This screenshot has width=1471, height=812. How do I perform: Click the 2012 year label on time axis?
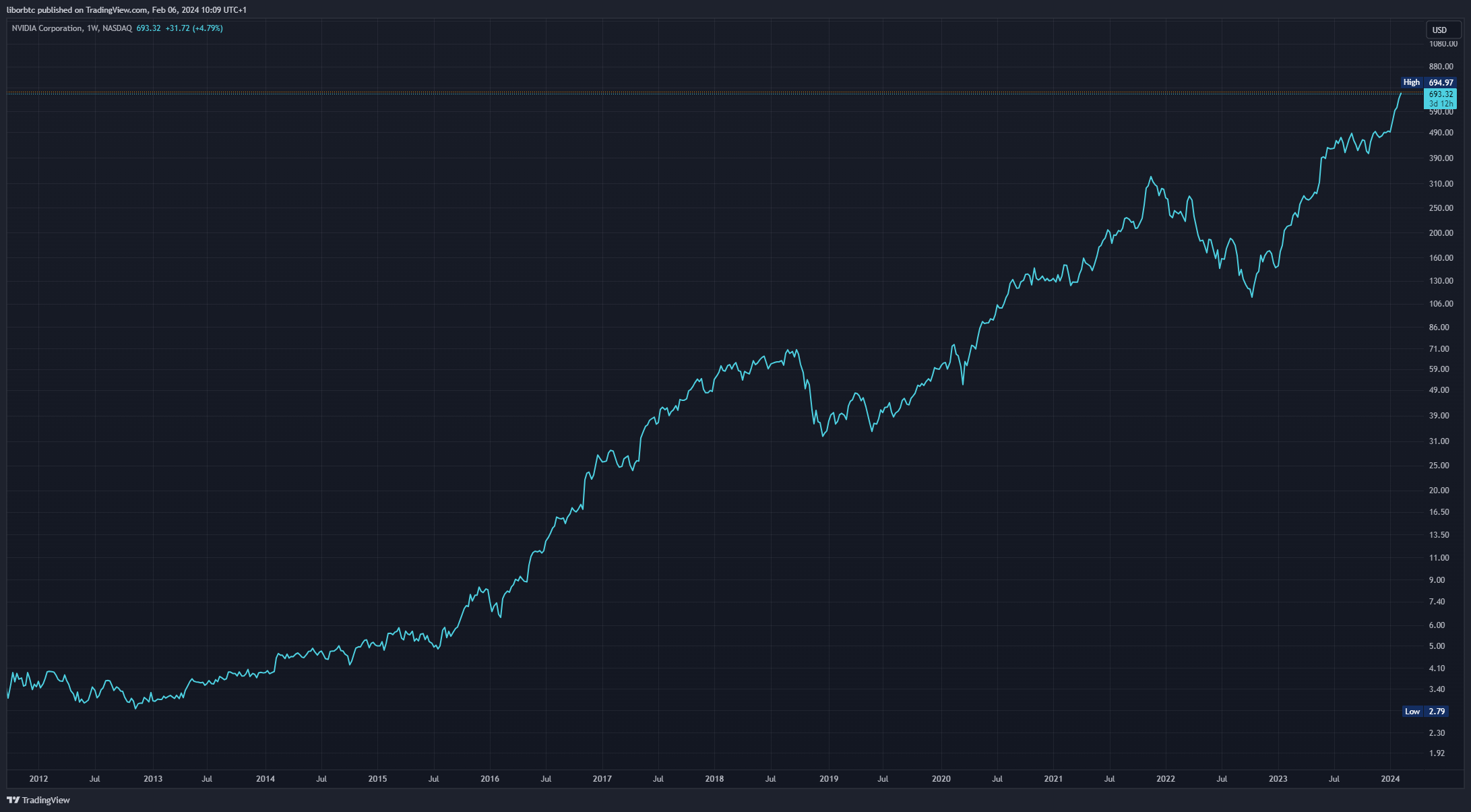(x=39, y=779)
